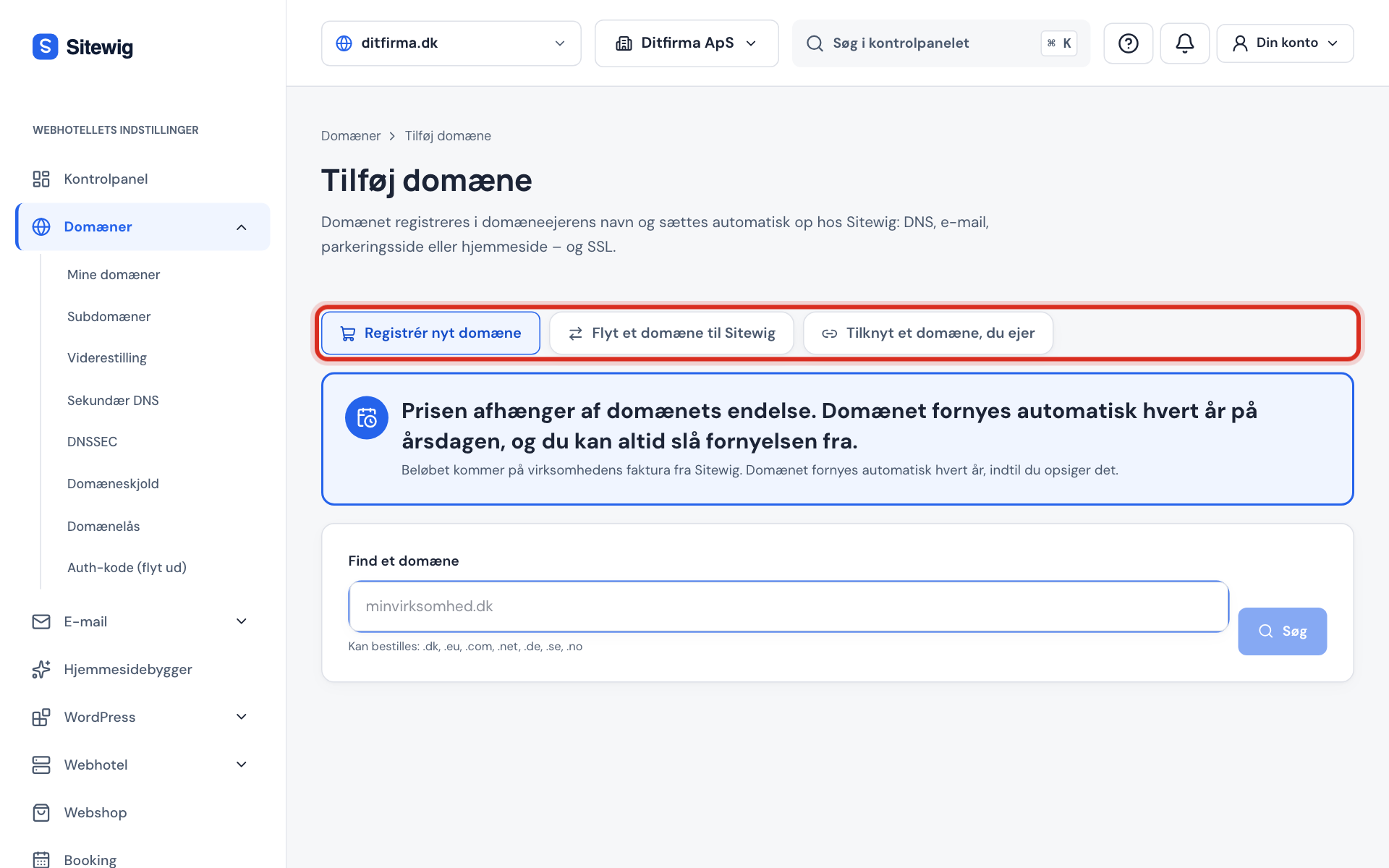Open Viderestilling submenu item
The width and height of the screenshot is (1389, 868).
tap(106, 358)
